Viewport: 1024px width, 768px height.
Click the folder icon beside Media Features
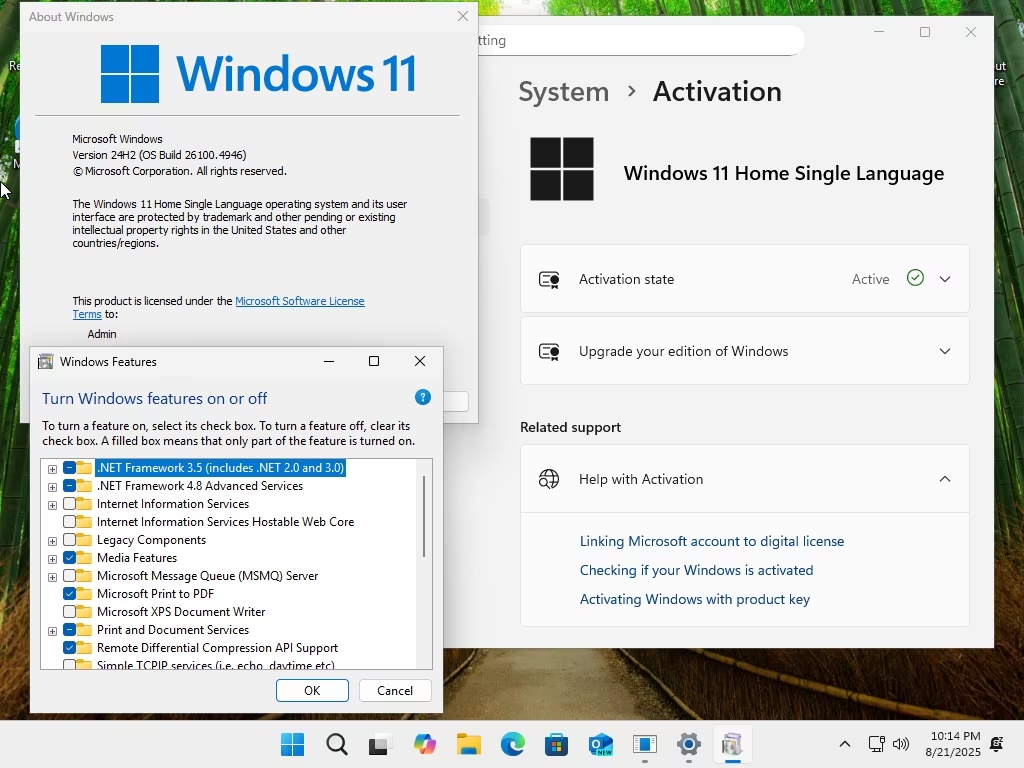(x=84, y=558)
